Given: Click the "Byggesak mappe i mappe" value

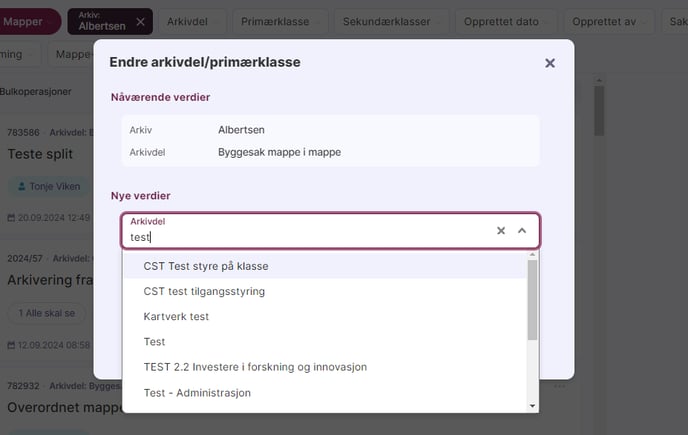Looking at the screenshot, I should tap(280, 152).
